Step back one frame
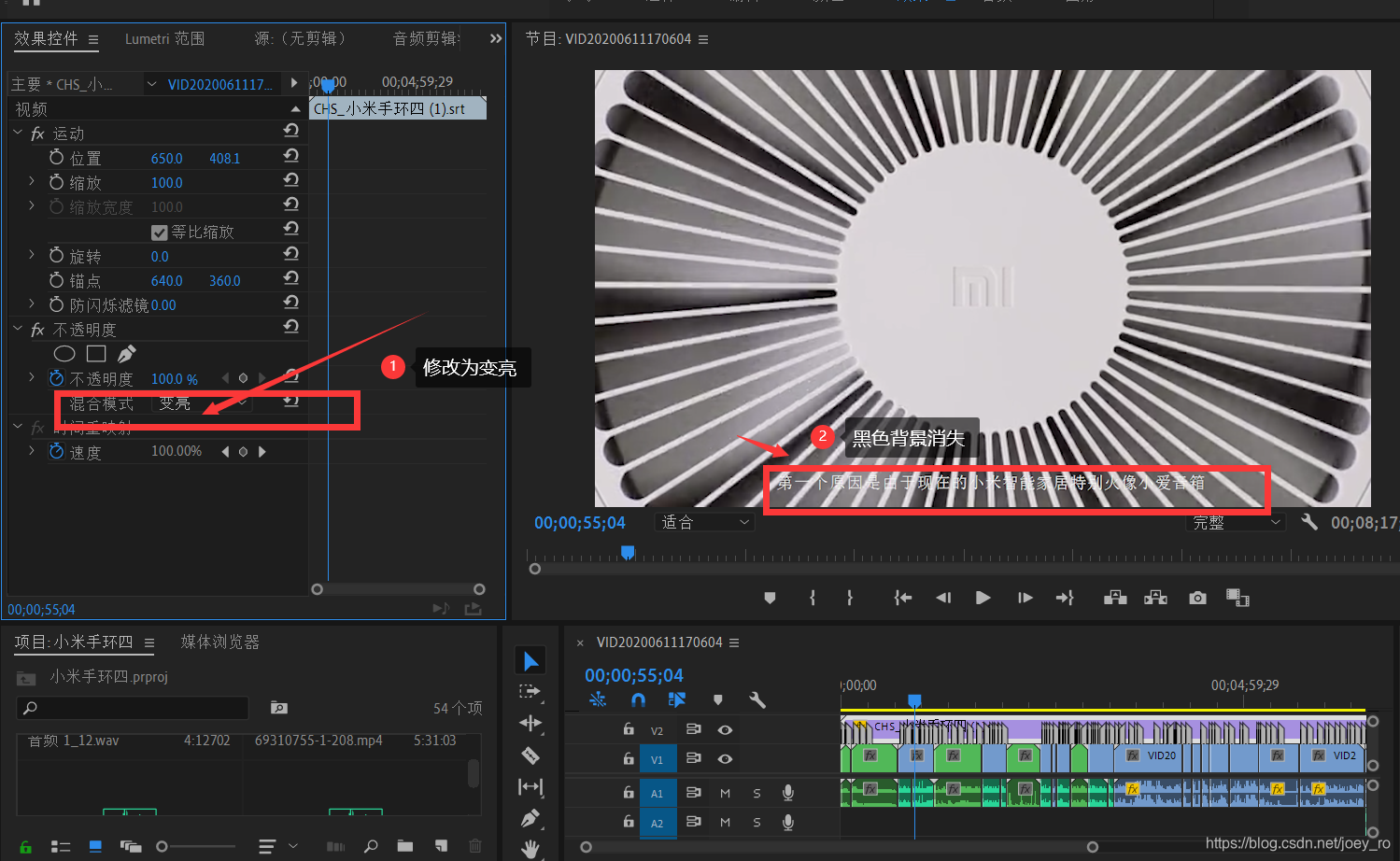1400x861 pixels. [943, 598]
